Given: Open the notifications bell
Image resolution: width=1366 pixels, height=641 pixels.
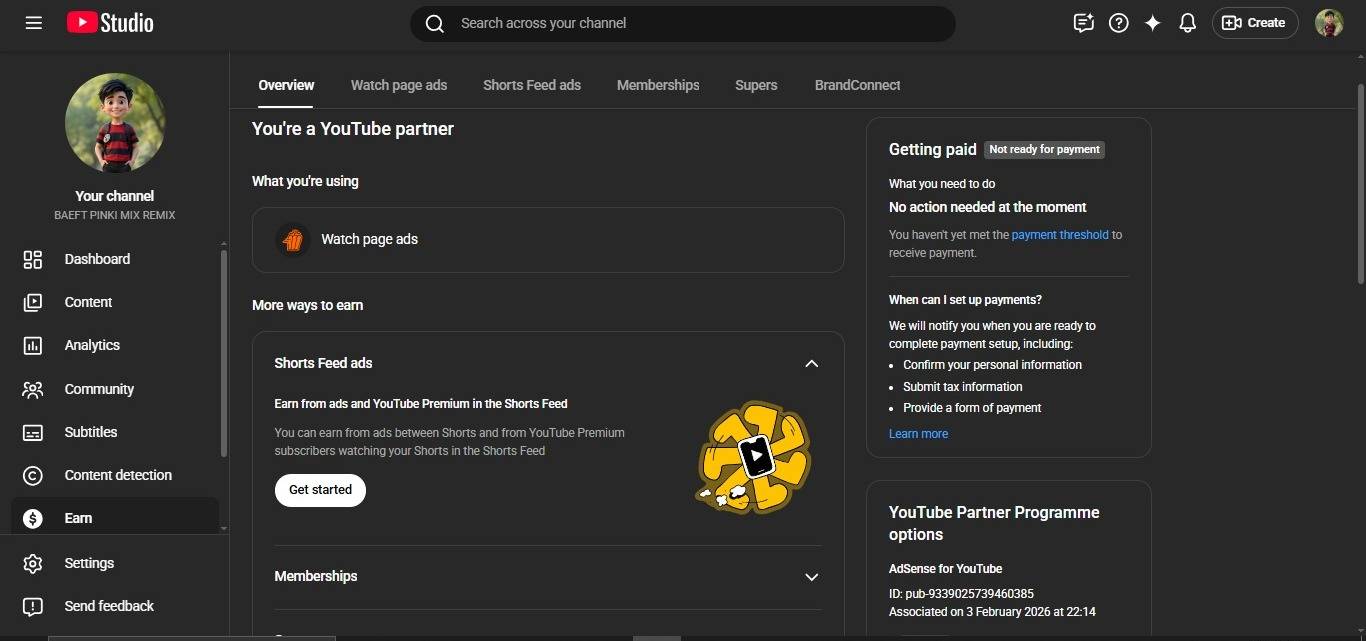Looking at the screenshot, I should click(1188, 23).
